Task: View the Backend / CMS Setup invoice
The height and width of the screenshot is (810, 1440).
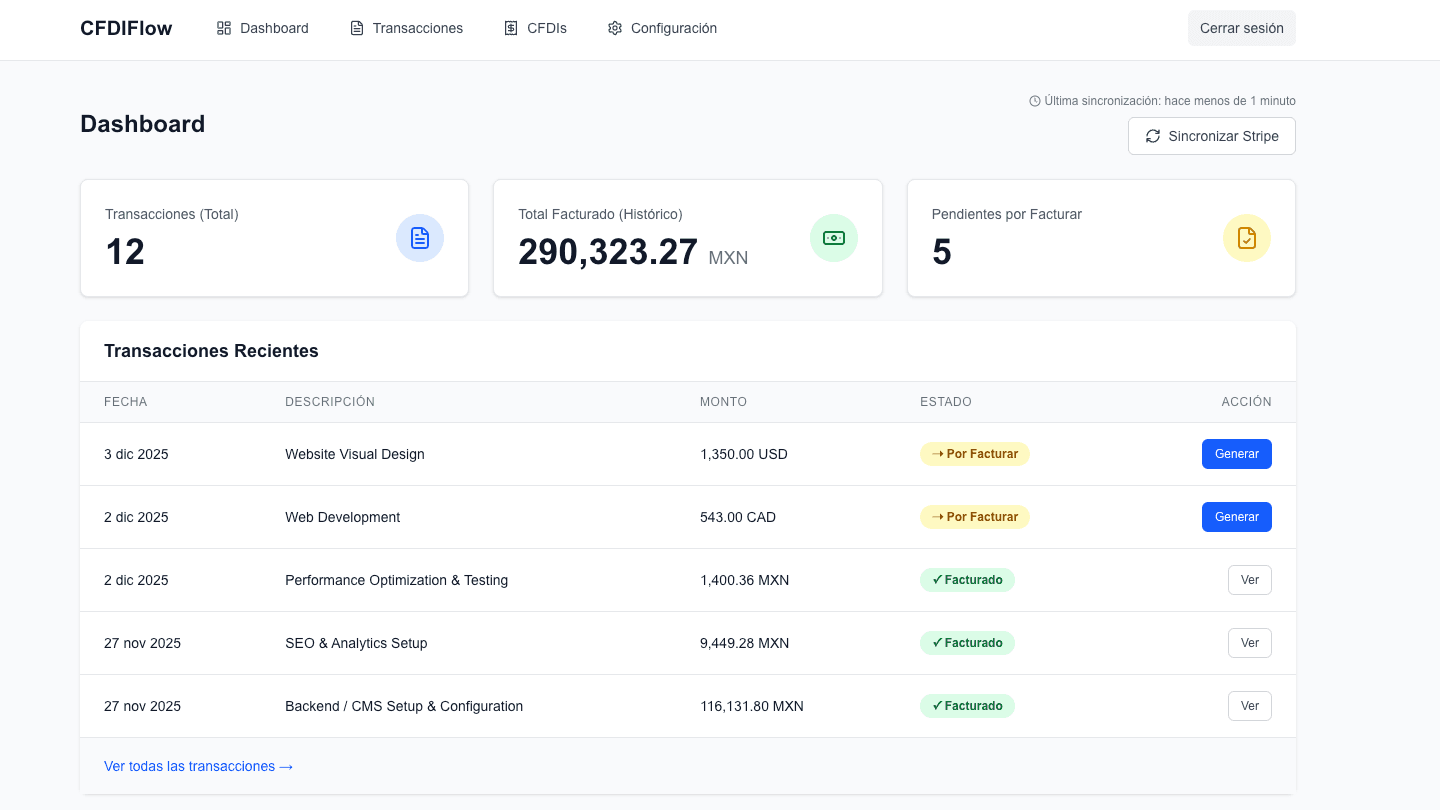Action: (1249, 706)
